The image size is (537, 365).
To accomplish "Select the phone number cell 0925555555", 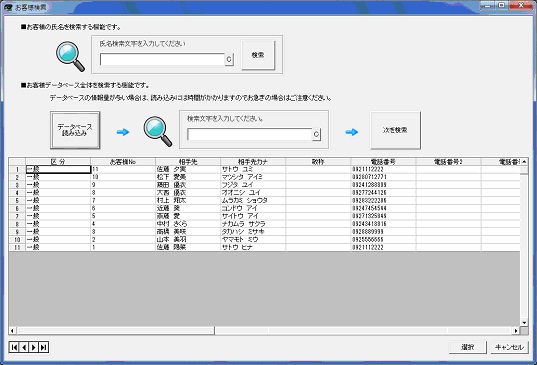I will coord(383,240).
